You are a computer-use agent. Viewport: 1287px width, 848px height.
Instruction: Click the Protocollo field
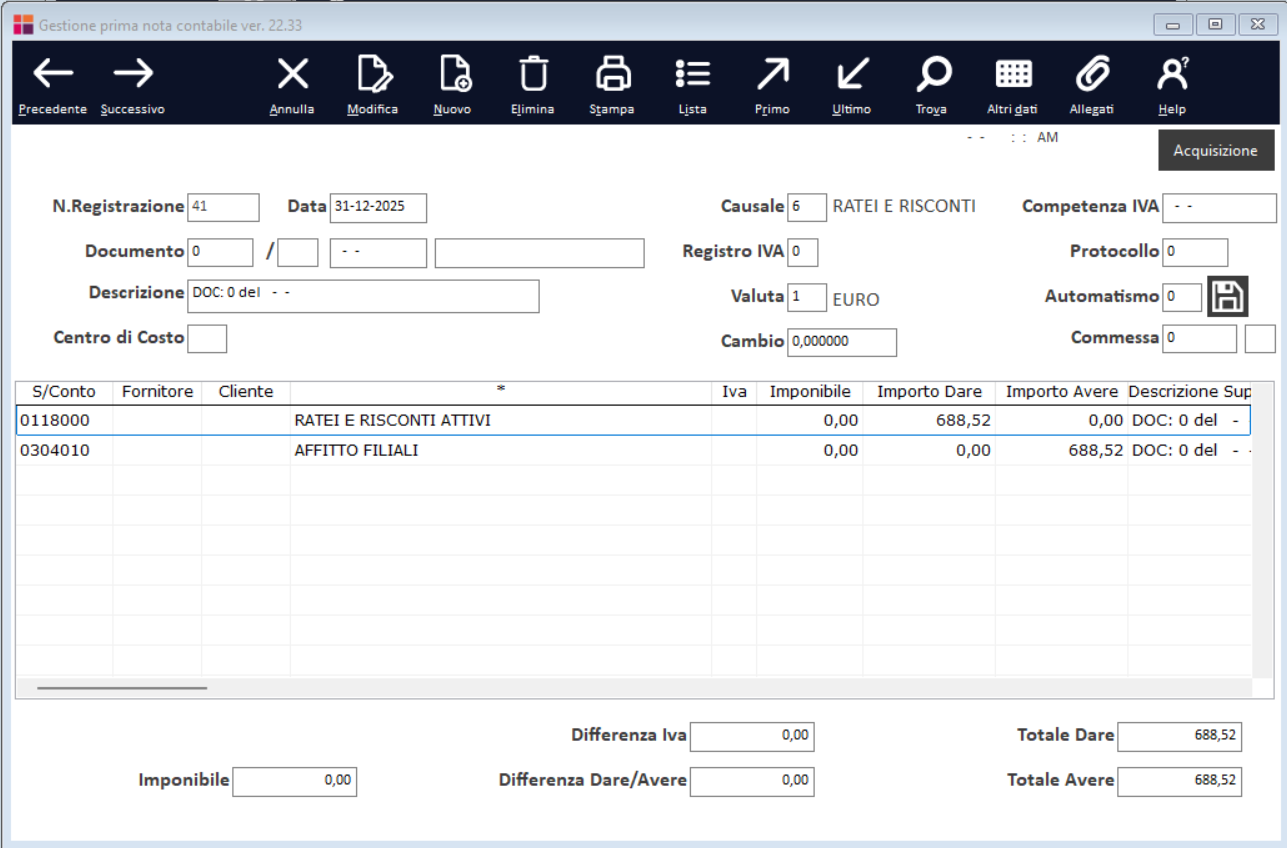(1195, 252)
